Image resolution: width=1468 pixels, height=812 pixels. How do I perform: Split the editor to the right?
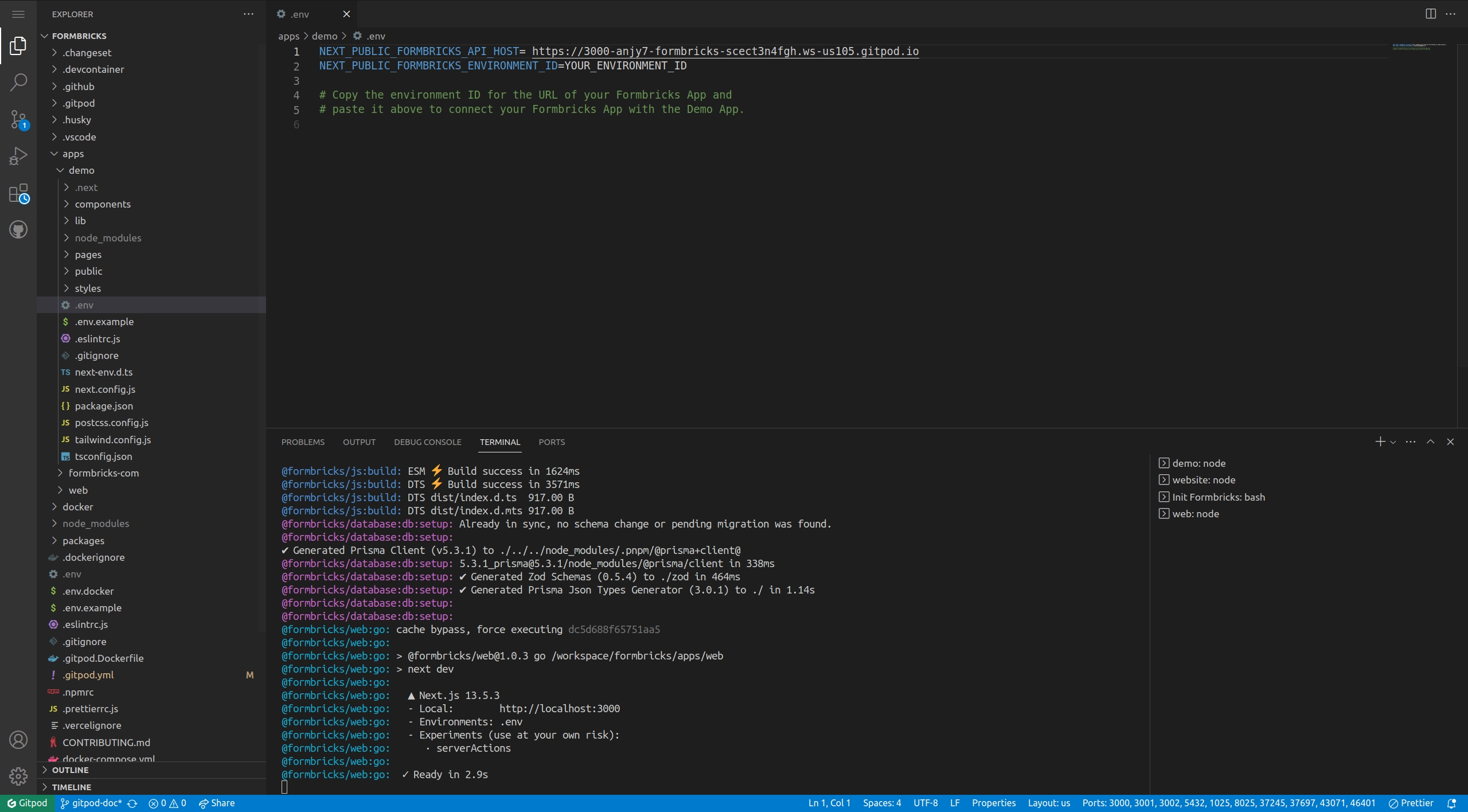(x=1431, y=14)
